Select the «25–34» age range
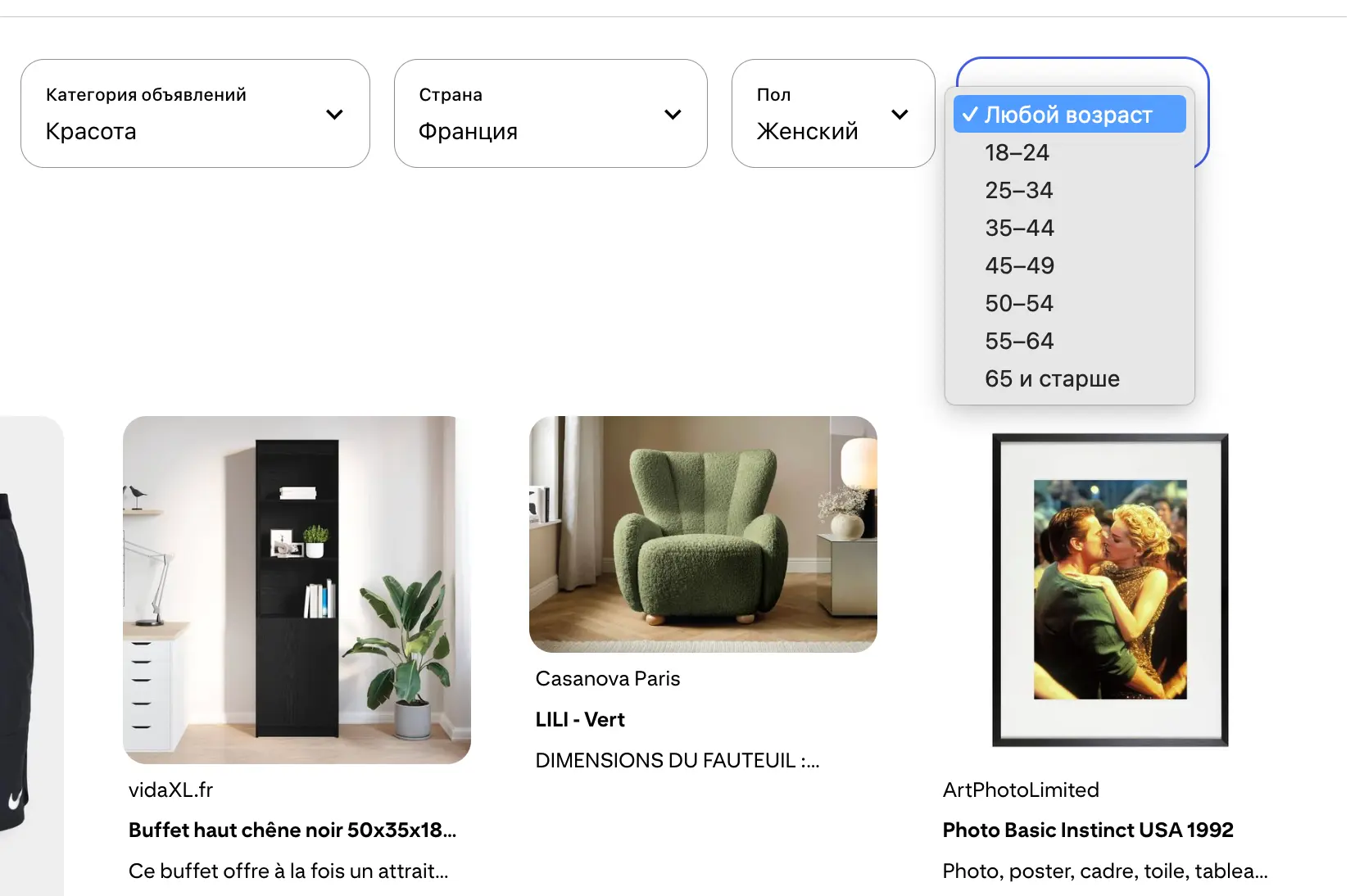This screenshot has width=1355, height=896. [x=1018, y=190]
